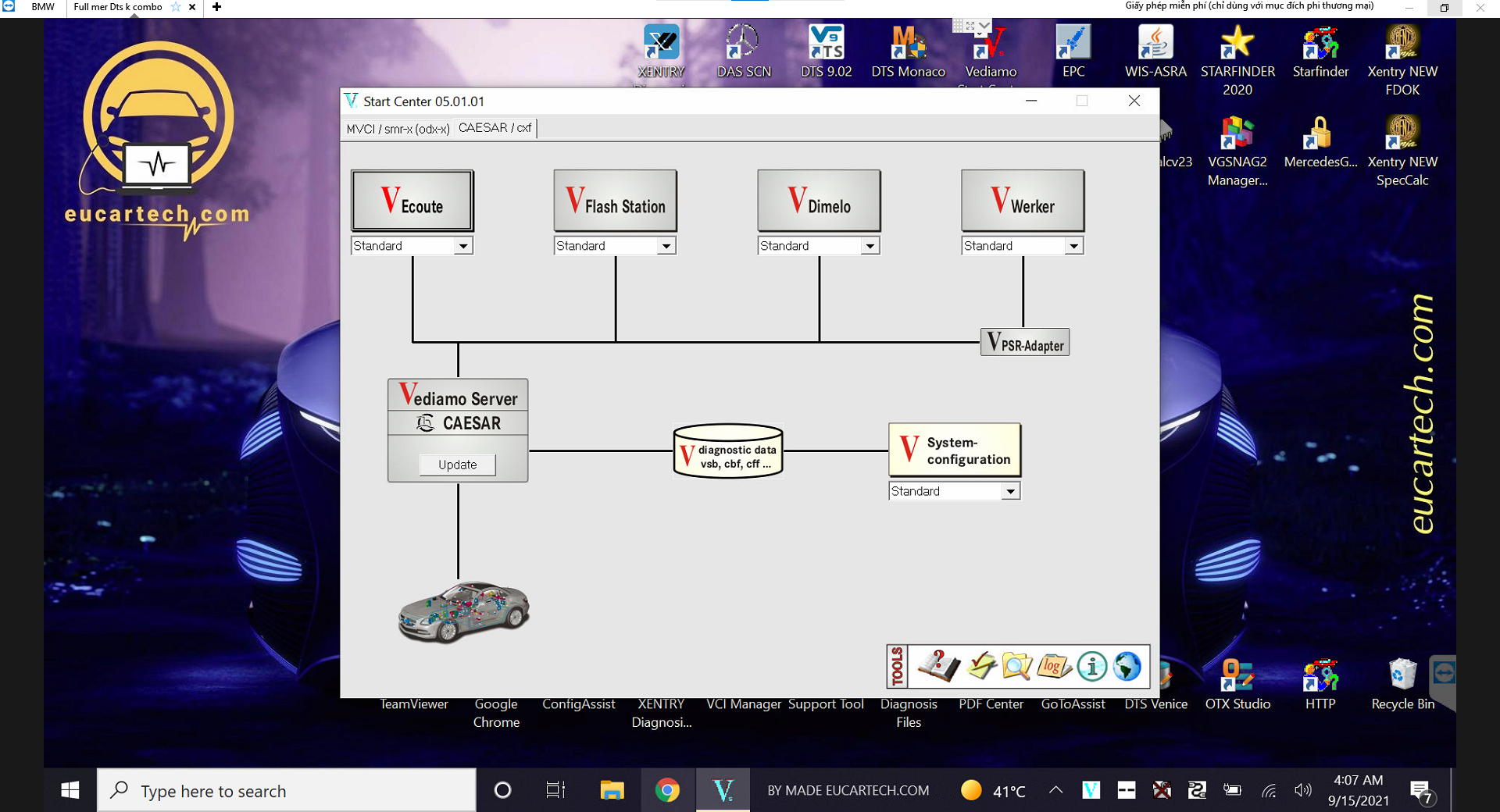
Task: Open Task View on the taskbar
Action: [555, 790]
